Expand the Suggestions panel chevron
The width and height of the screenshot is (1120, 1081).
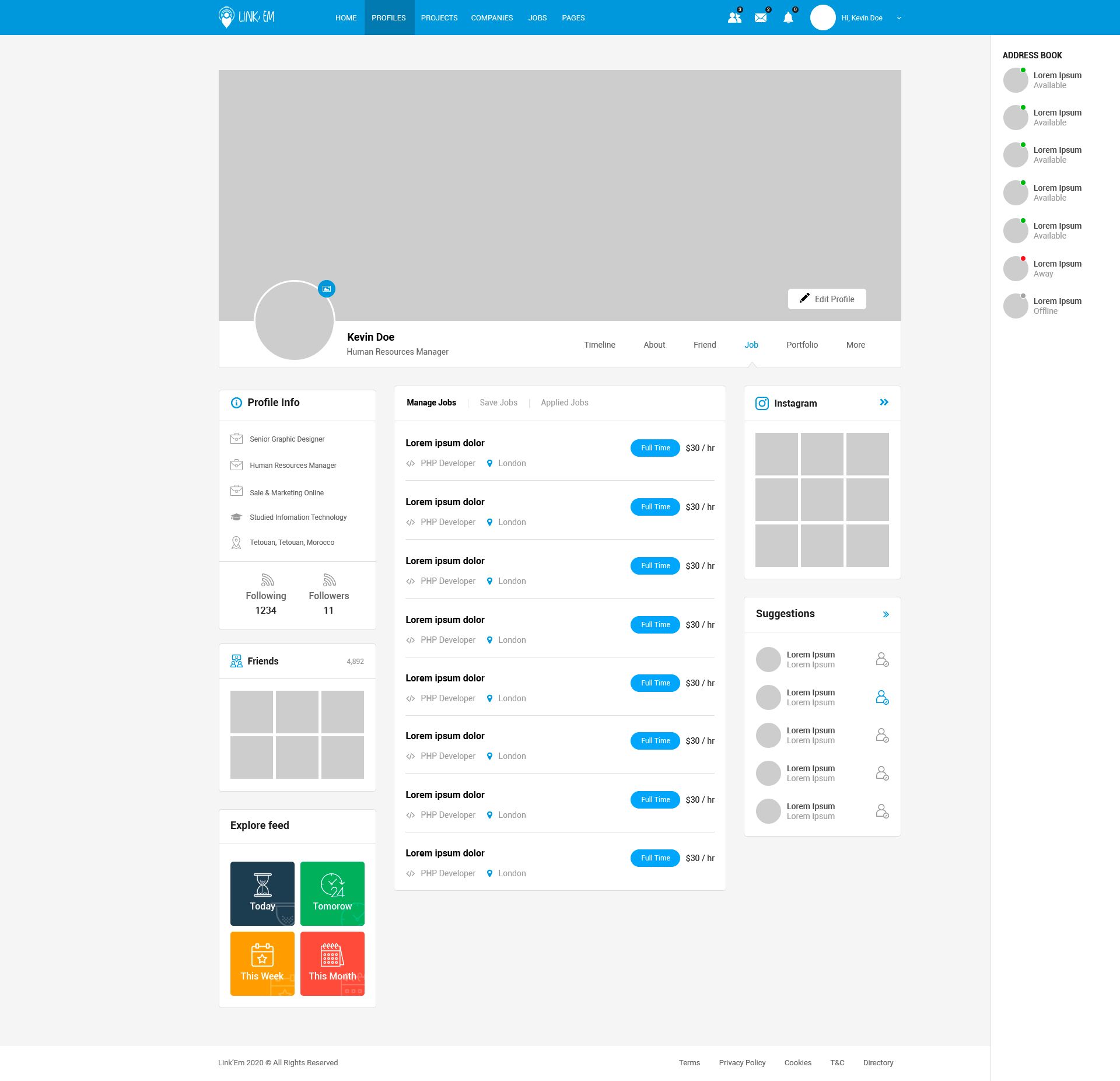pyautogui.click(x=885, y=614)
